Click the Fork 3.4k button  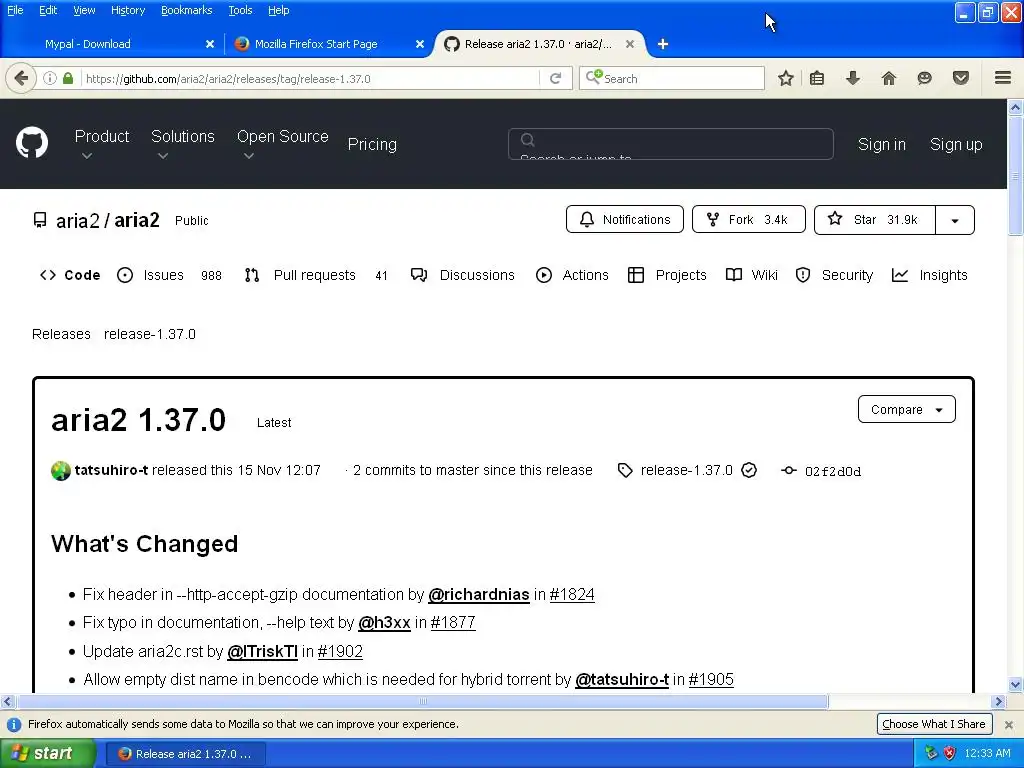tap(749, 219)
